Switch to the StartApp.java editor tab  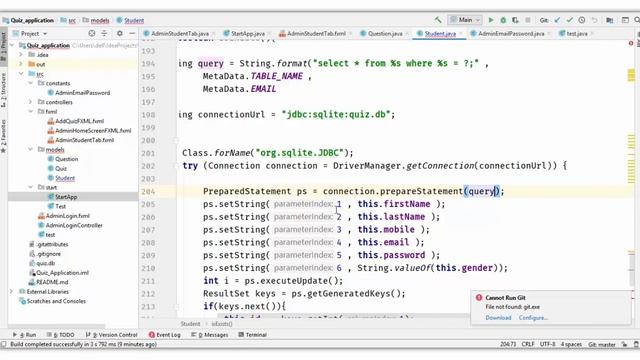click(247, 33)
